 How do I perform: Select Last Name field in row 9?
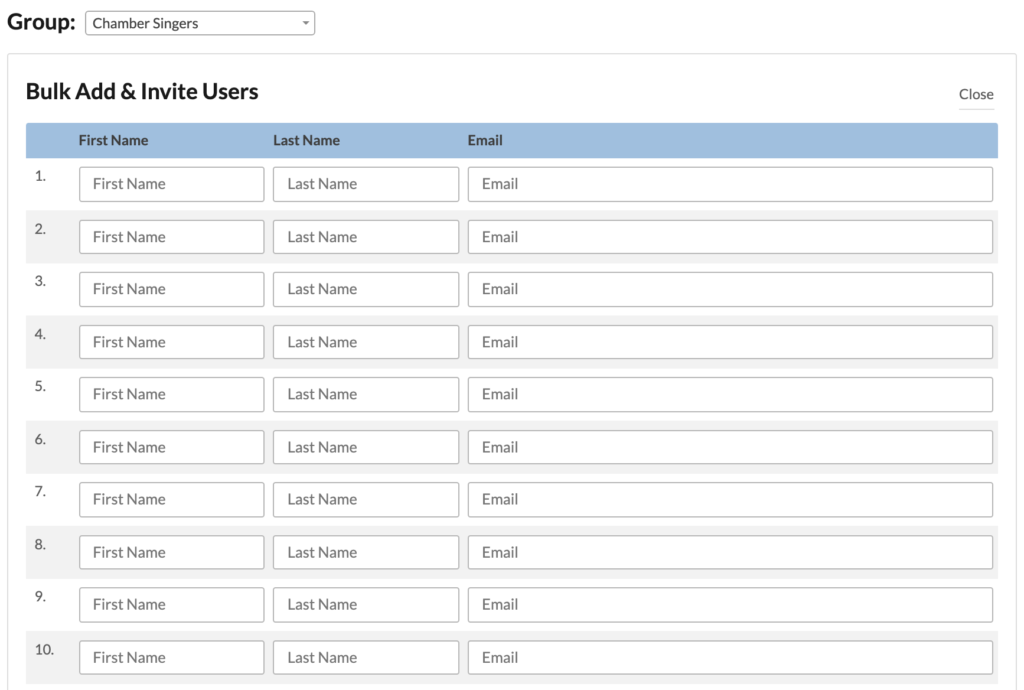point(365,604)
